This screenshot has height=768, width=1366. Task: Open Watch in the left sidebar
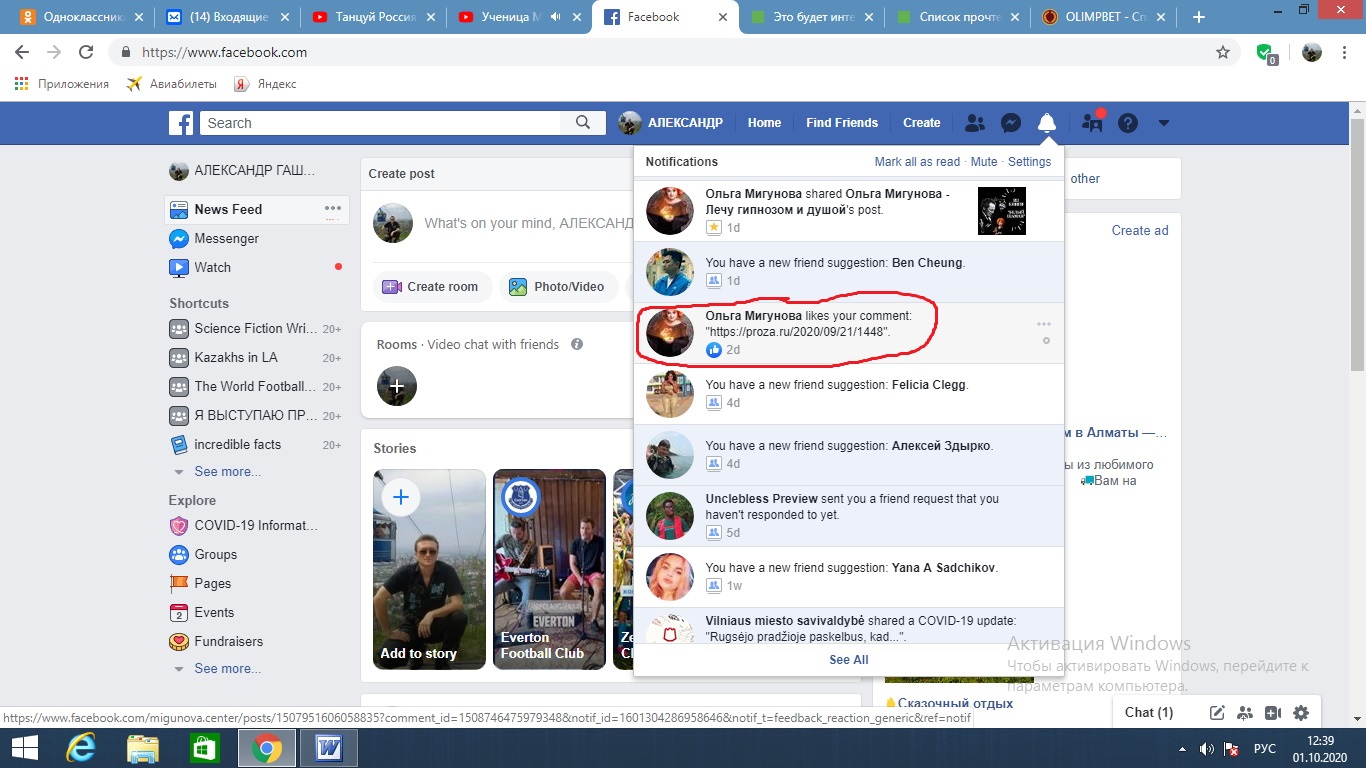pos(212,268)
